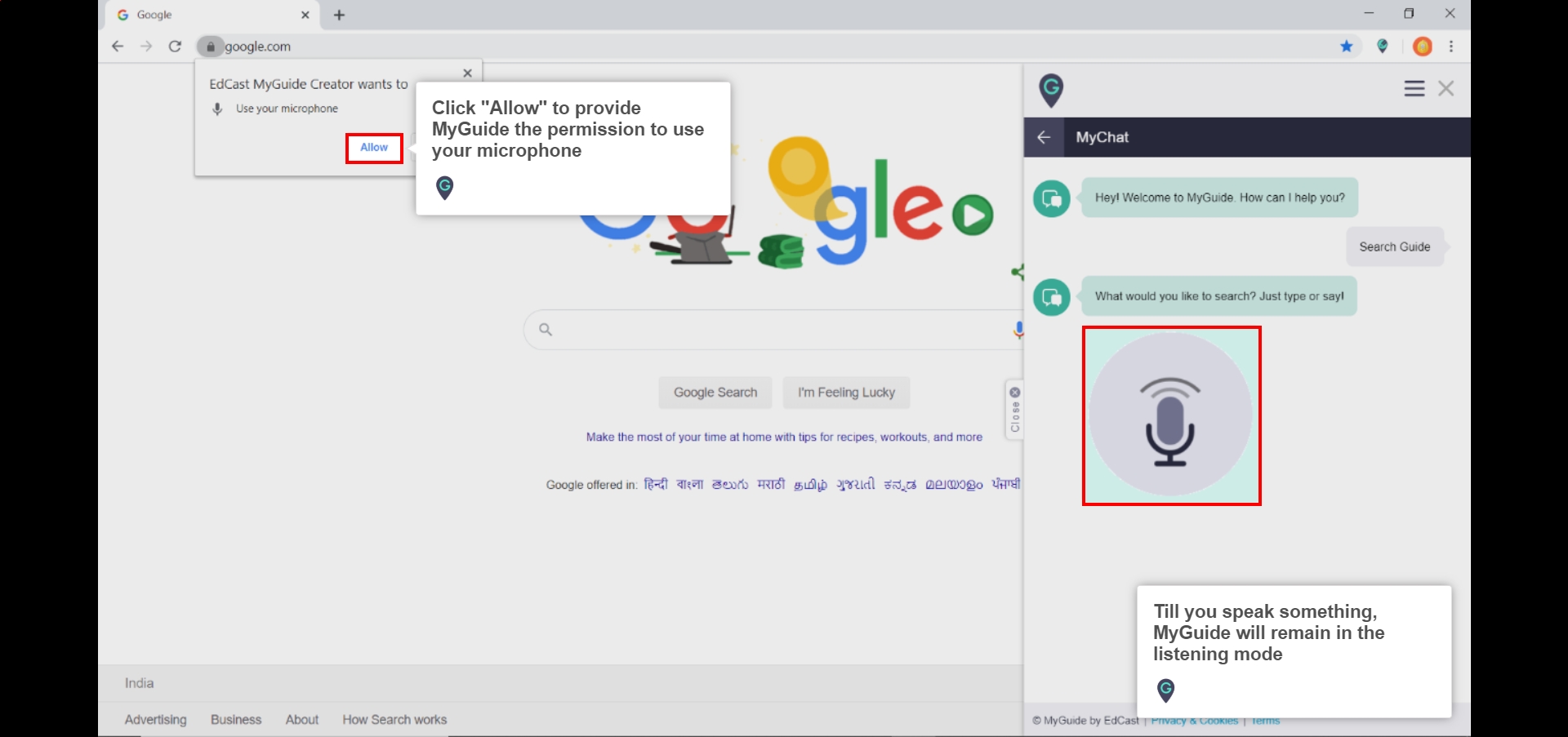Click the vertical Close tab on panel edge
This screenshot has width=1568, height=737.
pyautogui.click(x=1014, y=410)
